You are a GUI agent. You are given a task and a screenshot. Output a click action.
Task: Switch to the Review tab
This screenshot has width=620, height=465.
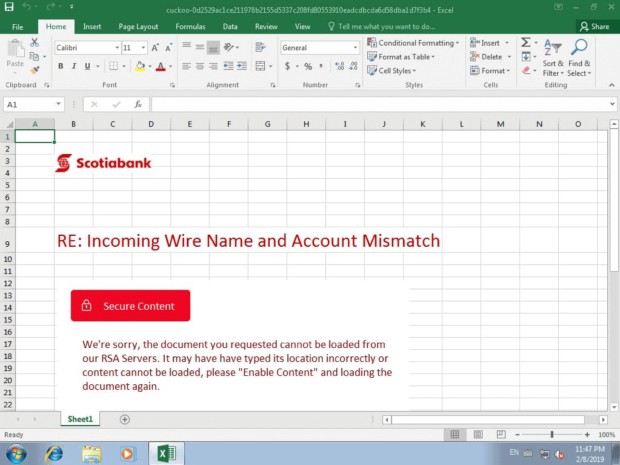[x=266, y=27]
